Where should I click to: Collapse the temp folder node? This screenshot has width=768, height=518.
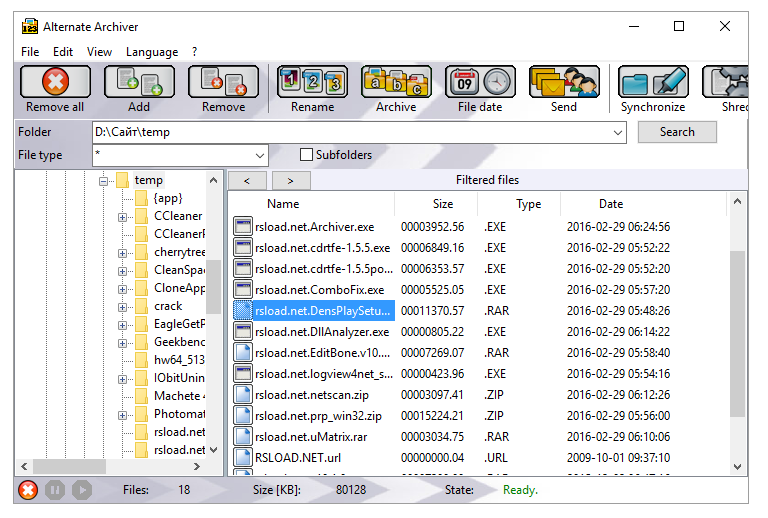(103, 181)
